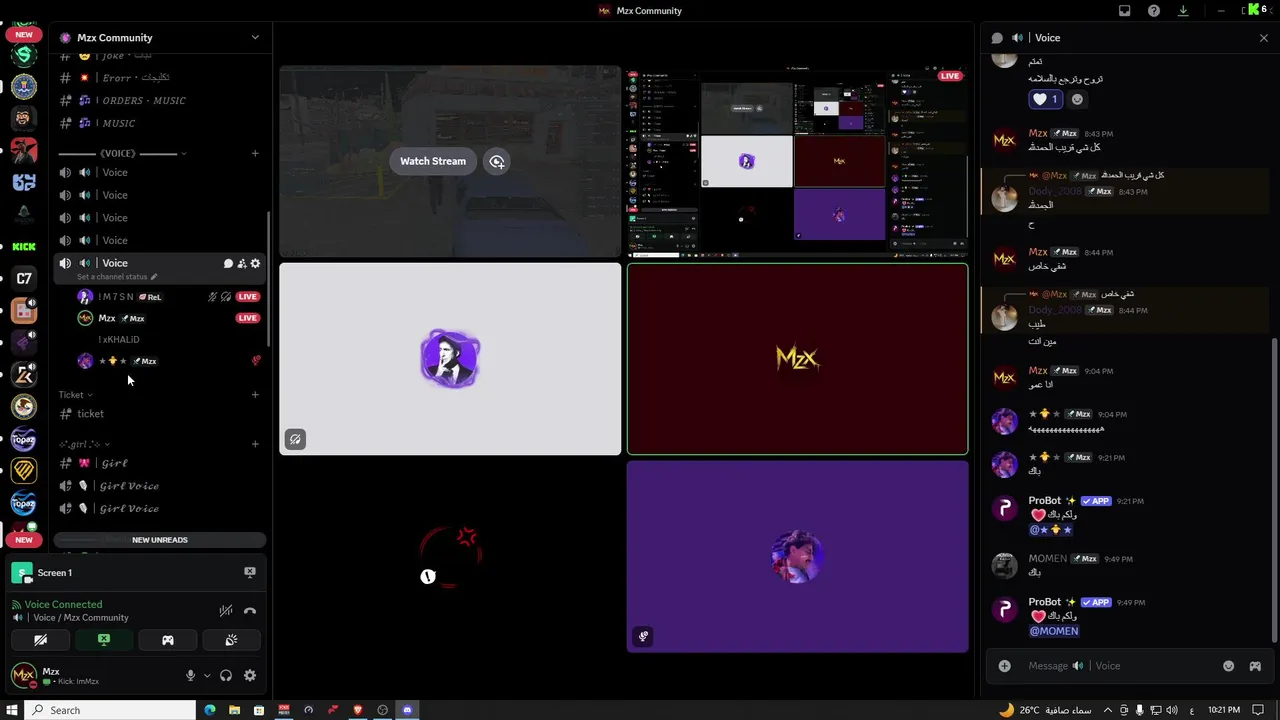
Task: Open chat of active Voice channel
Action: [x=228, y=263]
